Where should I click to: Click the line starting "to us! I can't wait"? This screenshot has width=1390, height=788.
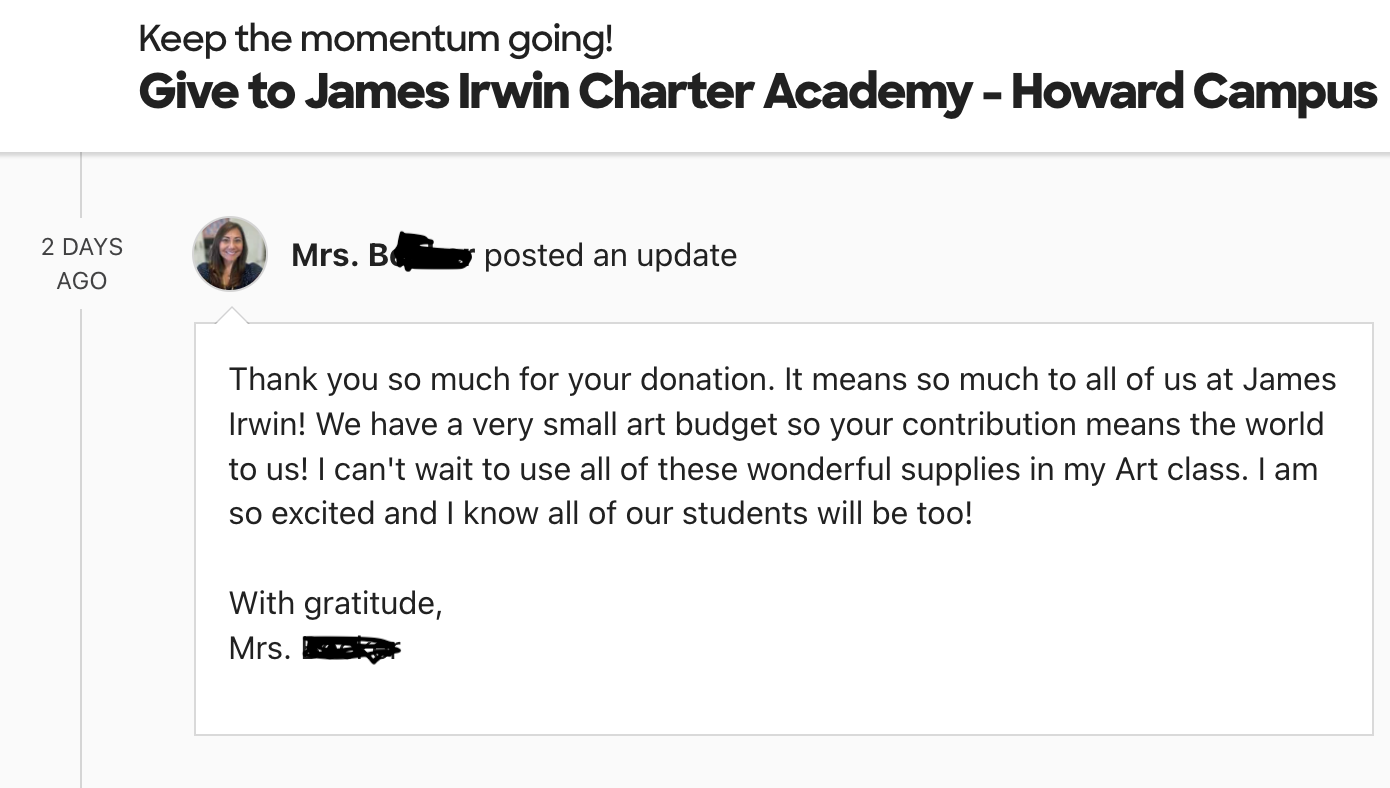(772, 469)
